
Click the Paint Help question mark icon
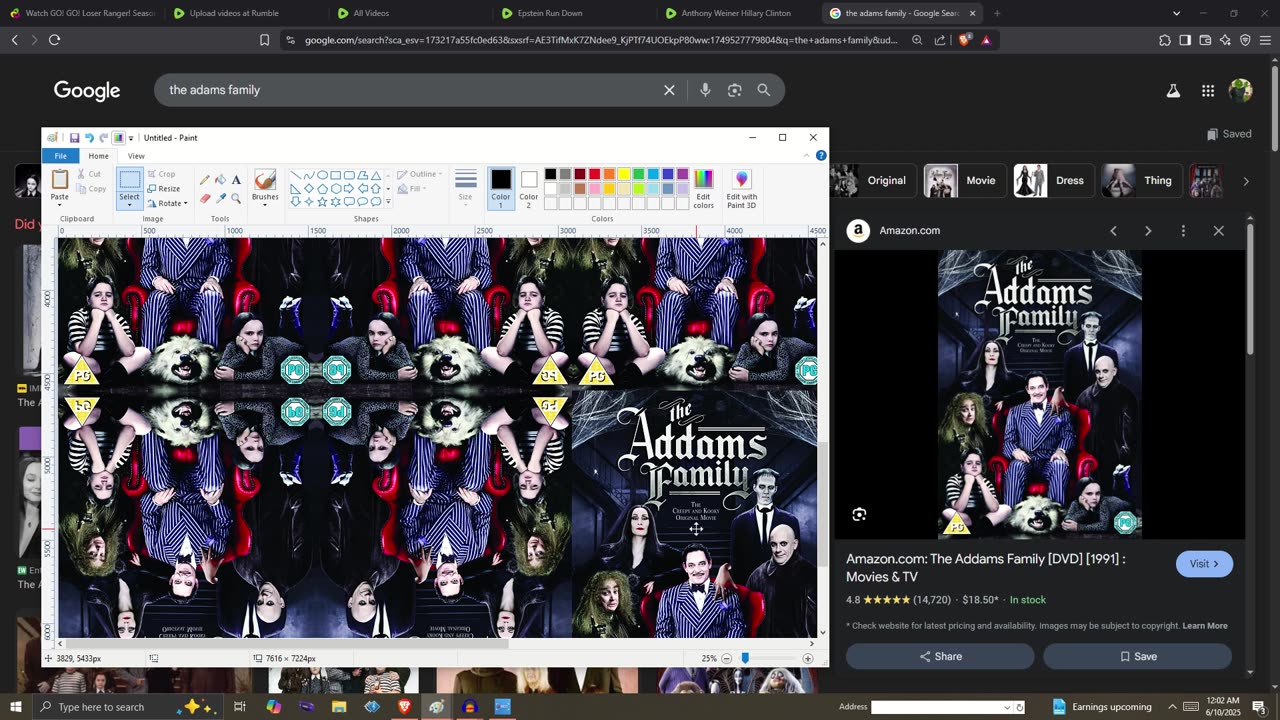[x=821, y=156]
